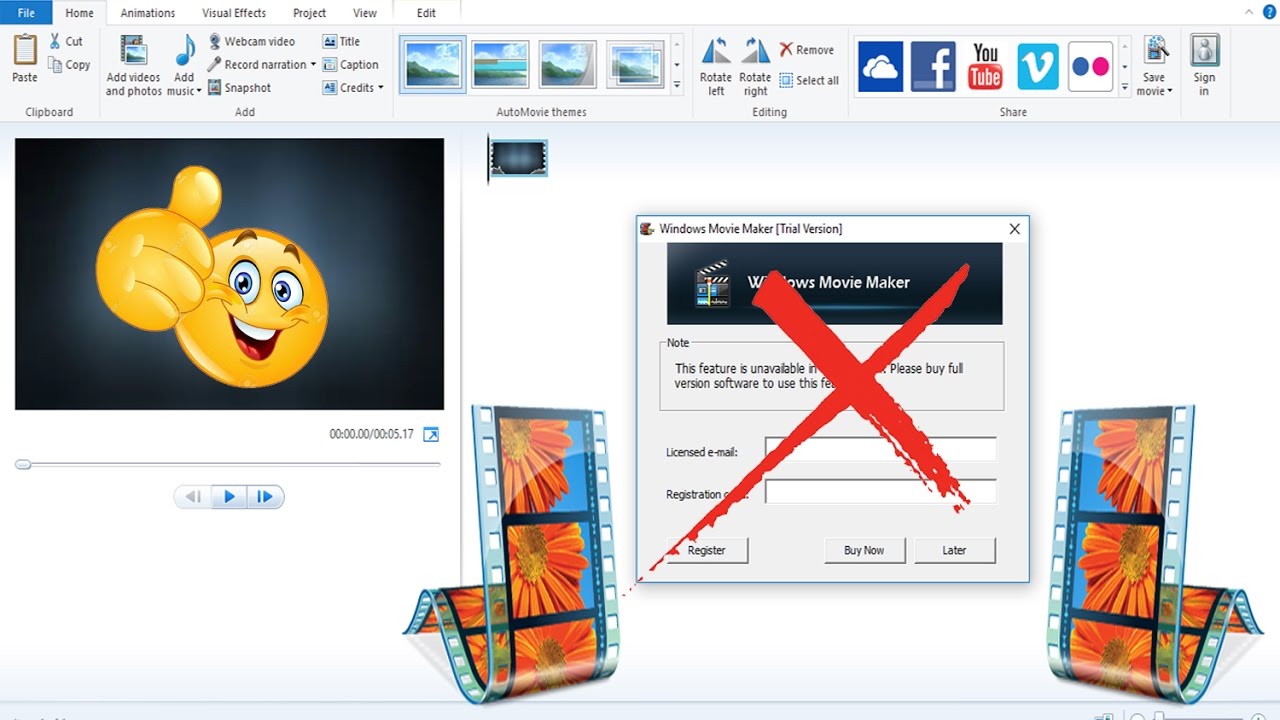
Task: Open the Edit tab
Action: pos(426,13)
